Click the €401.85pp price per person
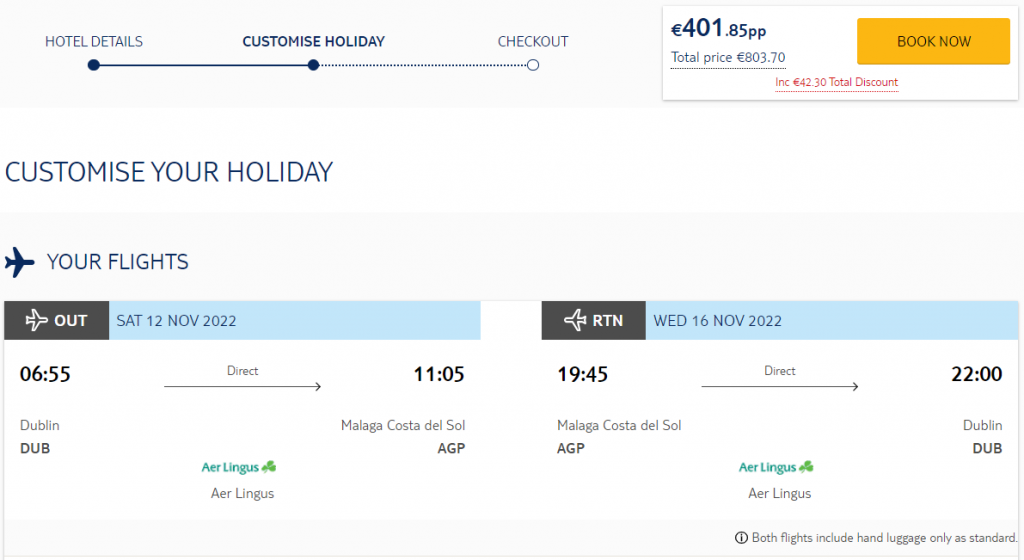 718,29
